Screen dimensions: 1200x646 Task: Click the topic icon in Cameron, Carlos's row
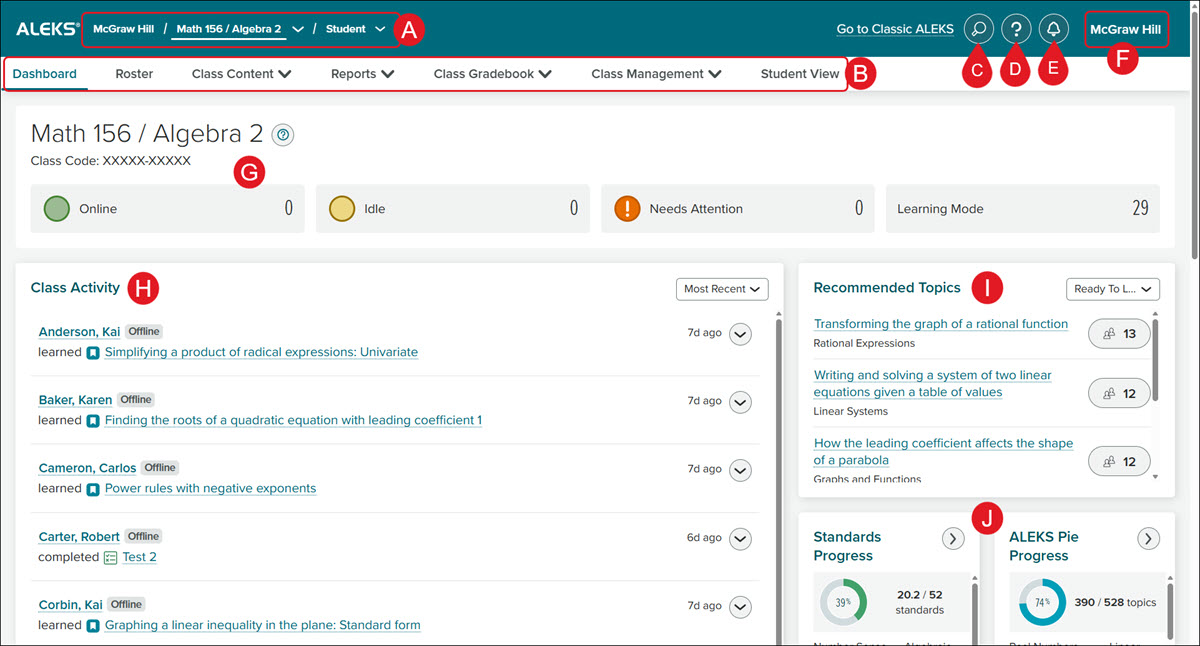pos(93,488)
